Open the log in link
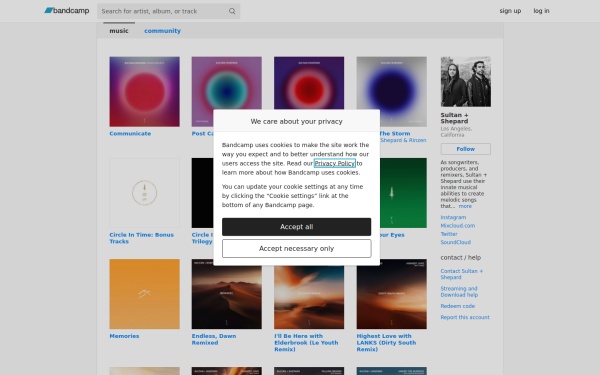Viewport: 600px width, 375px height. [541, 11]
